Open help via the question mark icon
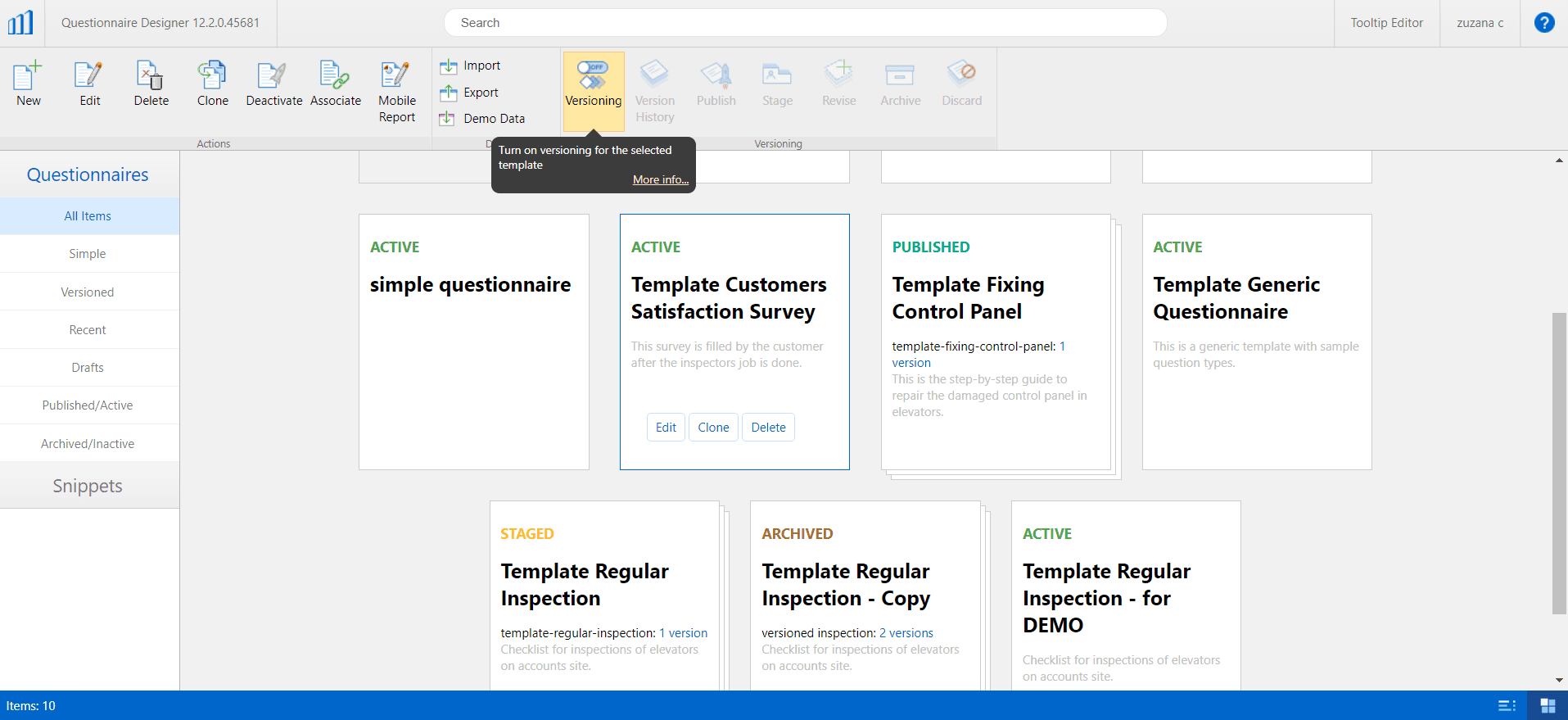Viewport: 1568px width, 720px height. click(1543, 23)
